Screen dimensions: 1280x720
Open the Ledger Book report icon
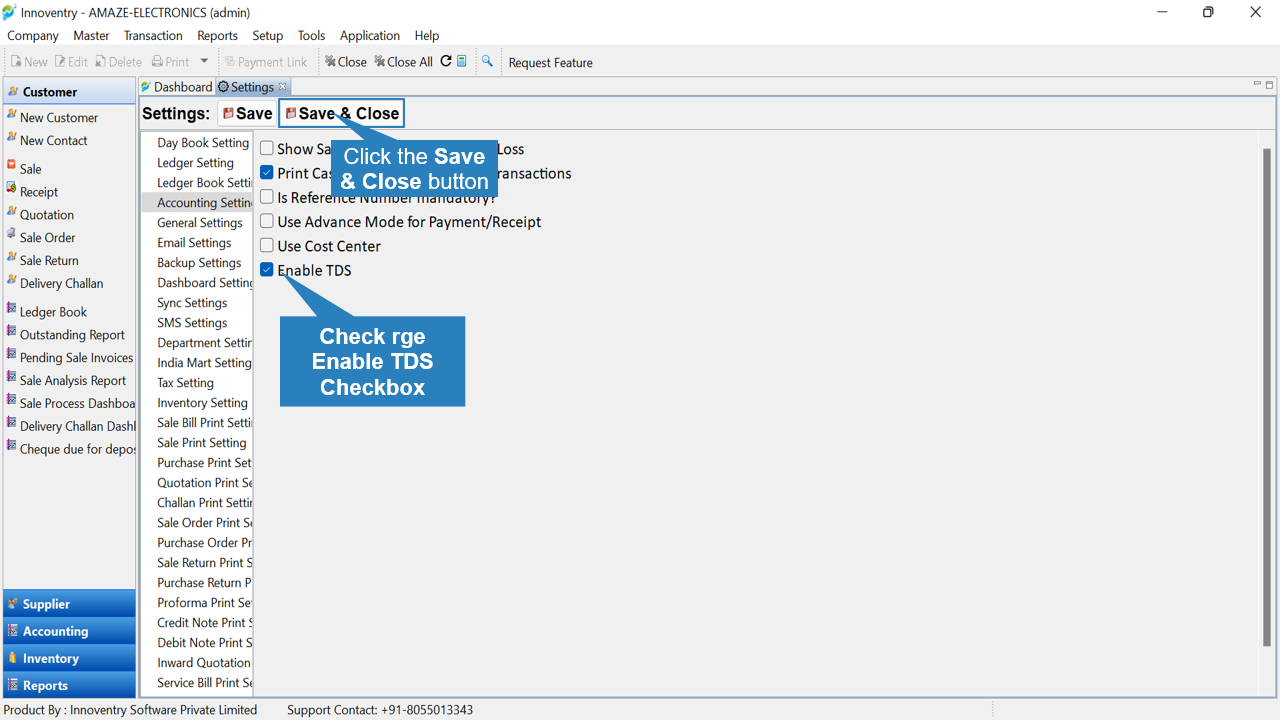pyautogui.click(x=12, y=309)
